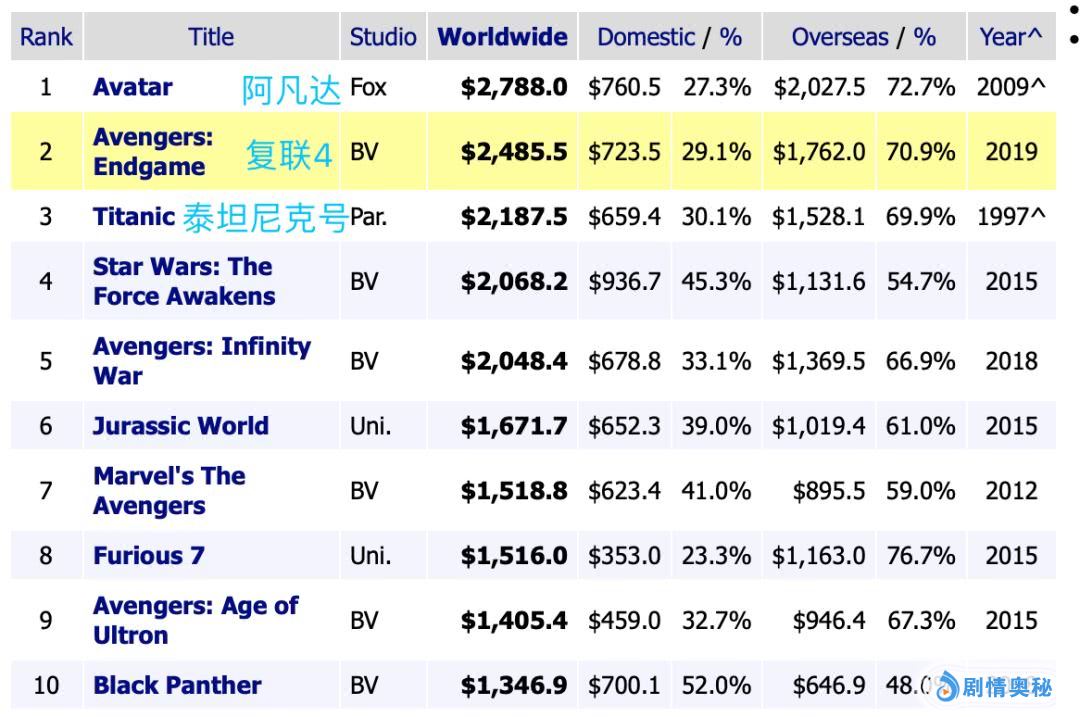Click the Studio column header
The width and height of the screenshot is (1080, 717).
click(x=383, y=37)
